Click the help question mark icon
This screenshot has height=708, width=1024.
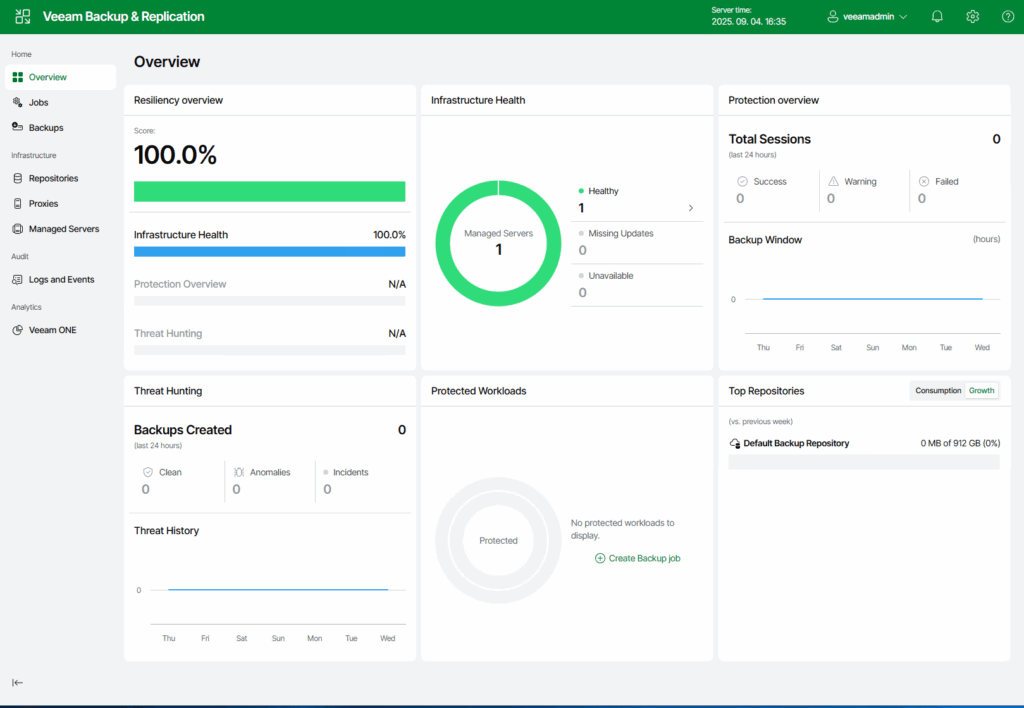[x=1007, y=17]
